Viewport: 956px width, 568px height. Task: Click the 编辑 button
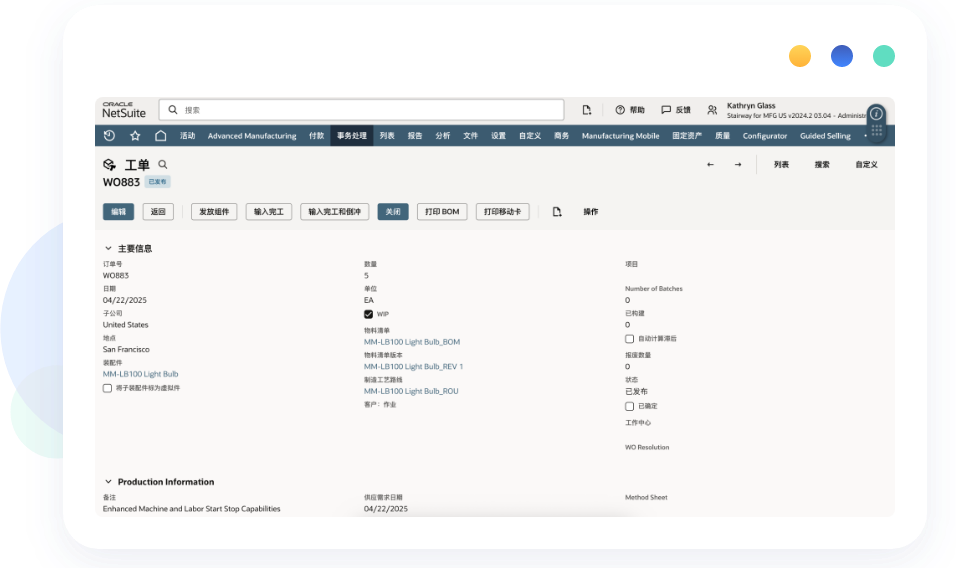[x=118, y=212]
